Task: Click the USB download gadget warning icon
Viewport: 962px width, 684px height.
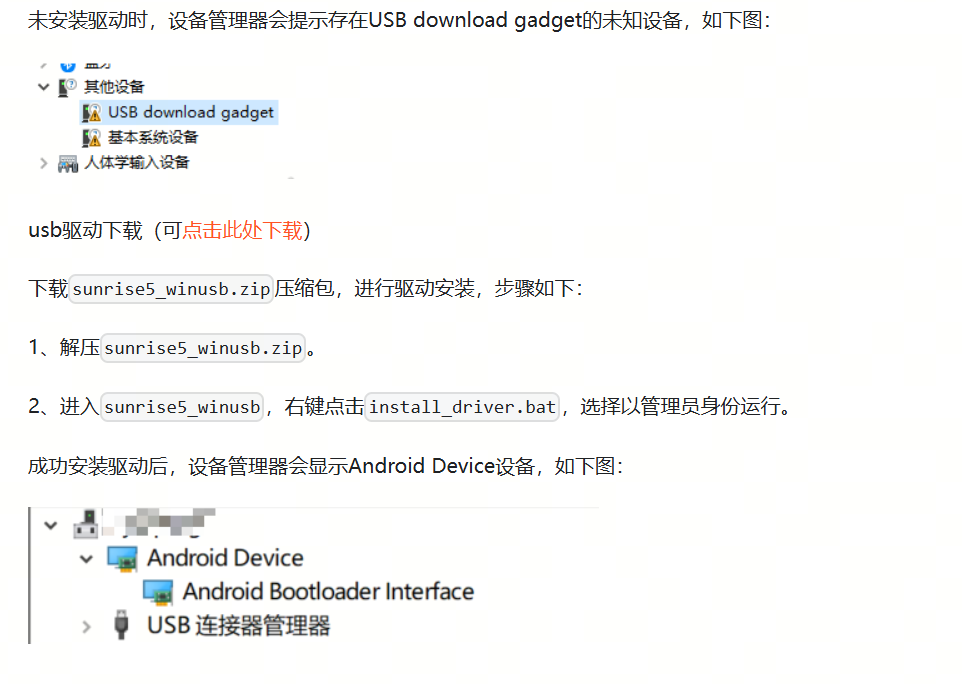Action: (x=91, y=113)
